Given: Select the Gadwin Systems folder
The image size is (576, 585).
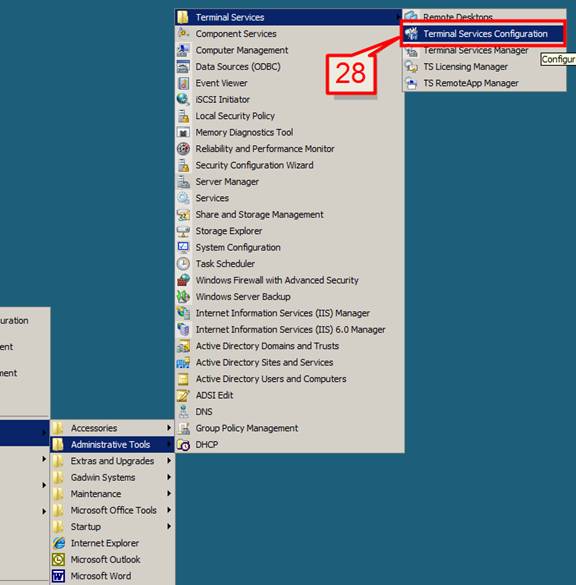Looking at the screenshot, I should click(x=112, y=478).
